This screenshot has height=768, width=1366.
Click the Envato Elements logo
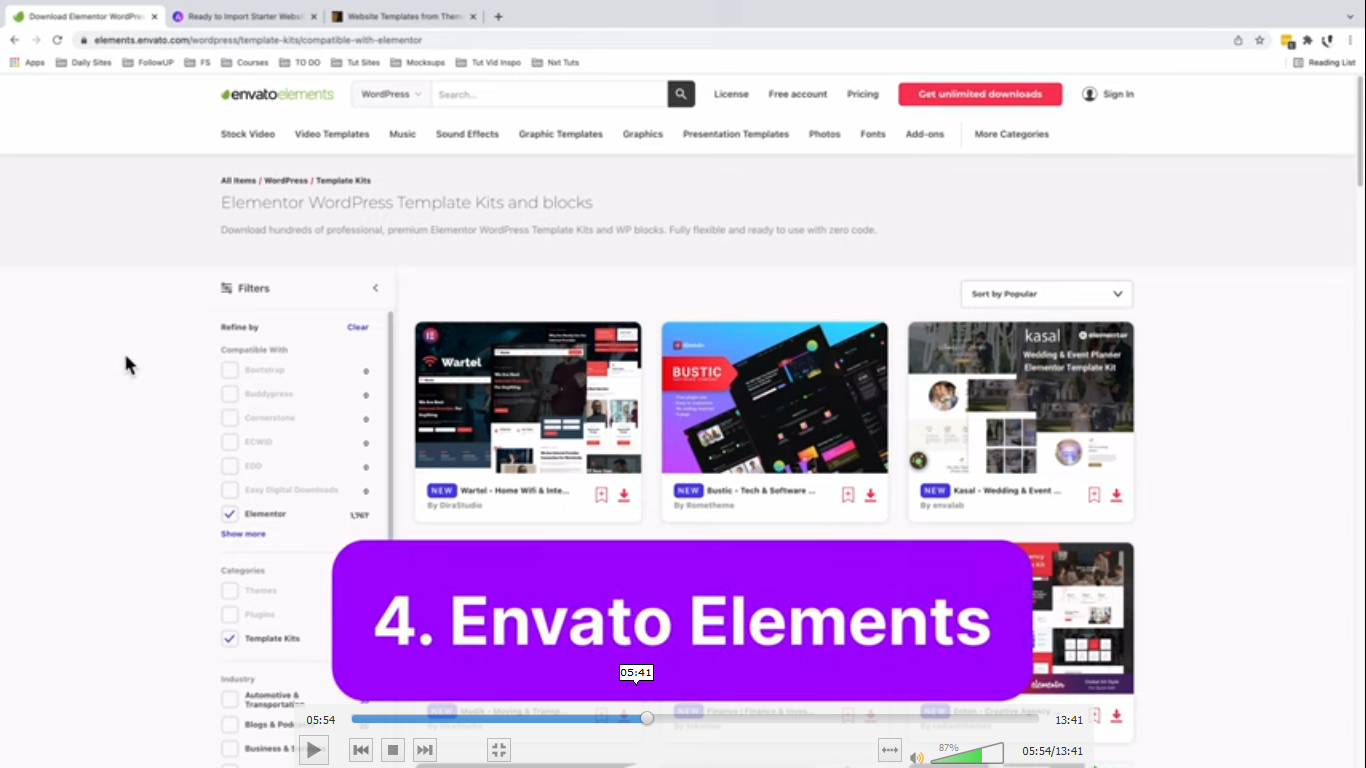(x=277, y=94)
